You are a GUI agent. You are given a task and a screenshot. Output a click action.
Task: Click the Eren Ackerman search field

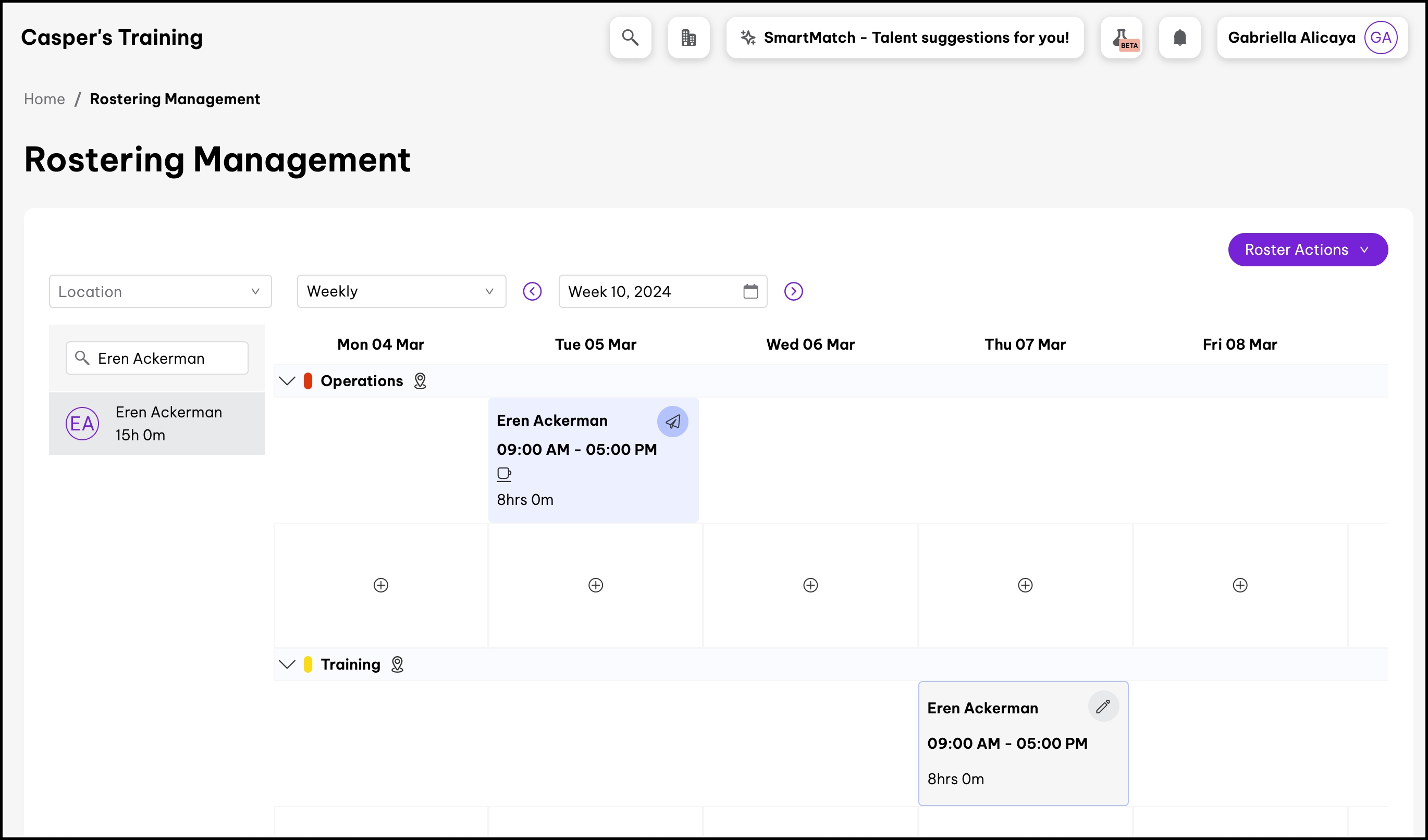164,358
